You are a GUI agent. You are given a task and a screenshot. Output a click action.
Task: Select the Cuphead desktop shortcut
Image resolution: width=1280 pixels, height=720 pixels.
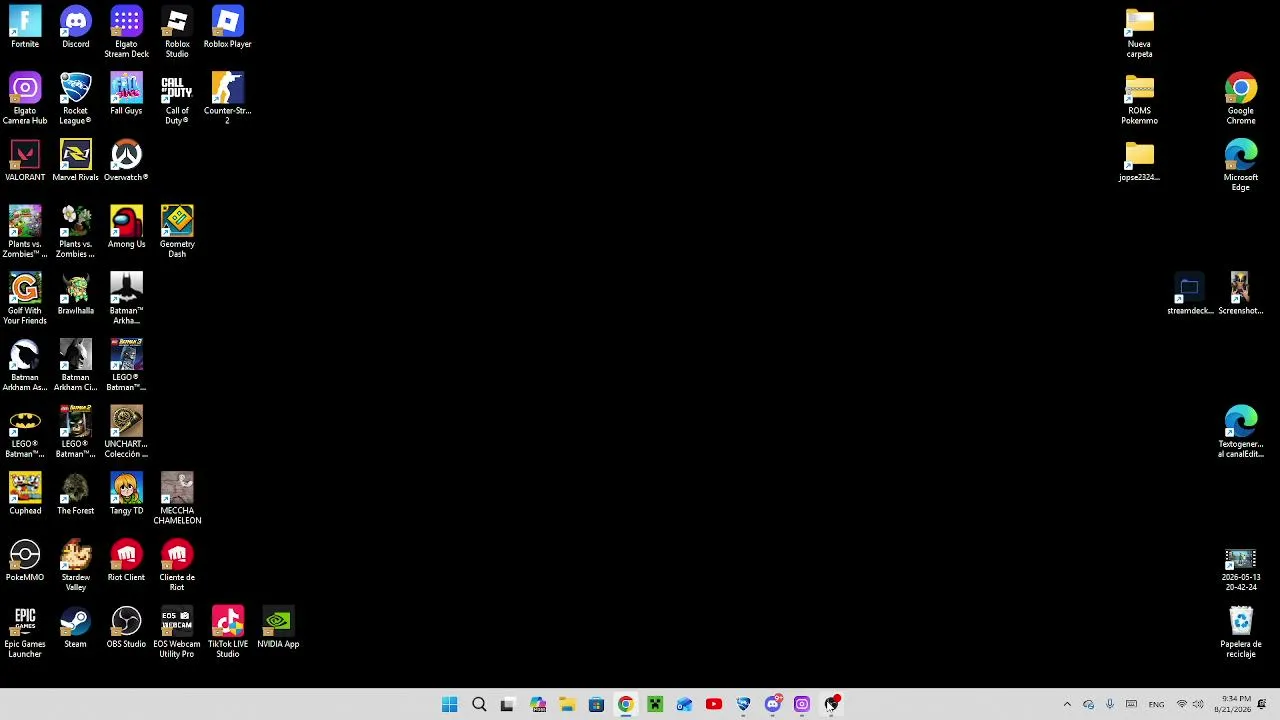click(25, 494)
